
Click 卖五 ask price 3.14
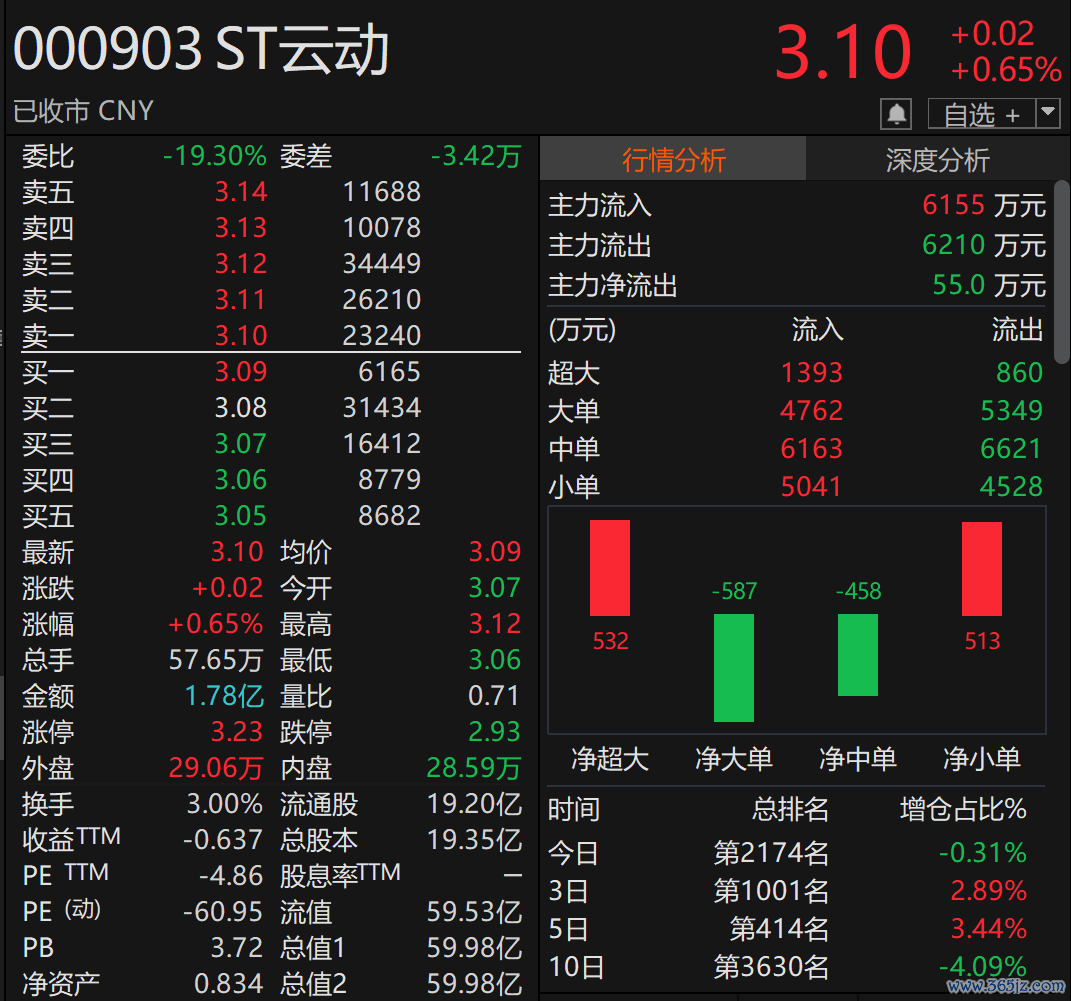coord(241,192)
